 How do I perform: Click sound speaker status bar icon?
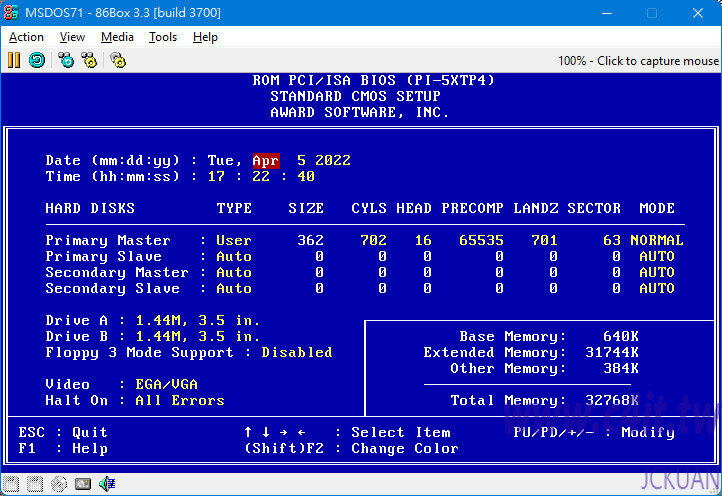107,484
